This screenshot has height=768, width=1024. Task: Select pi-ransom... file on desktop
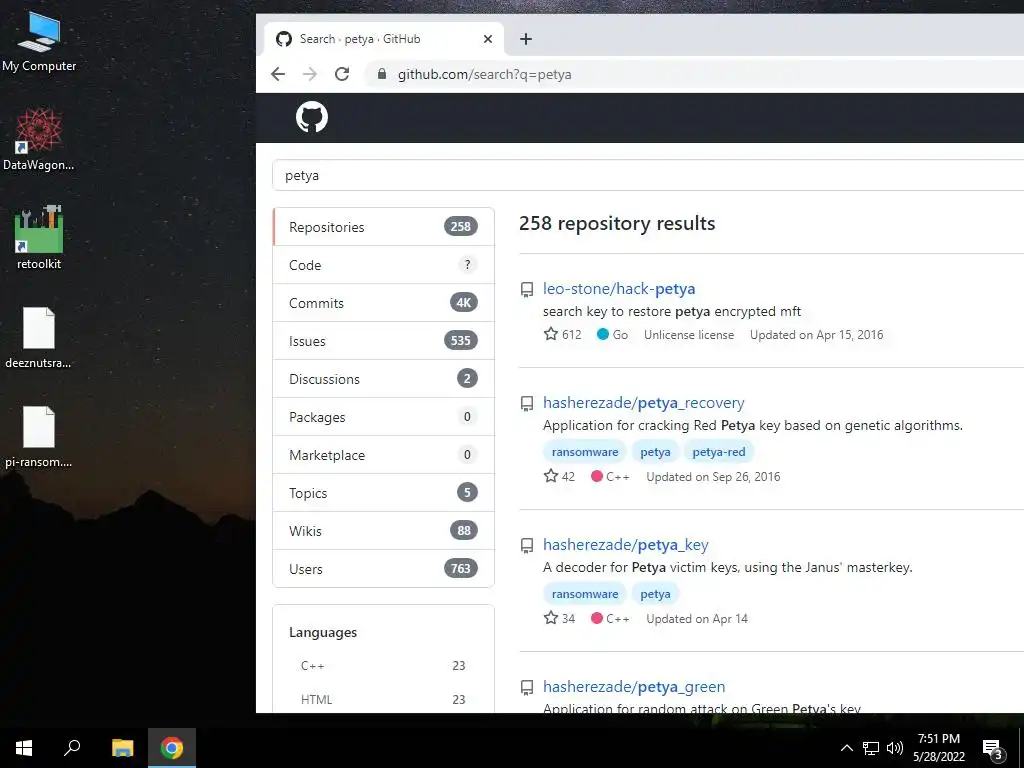click(39, 437)
